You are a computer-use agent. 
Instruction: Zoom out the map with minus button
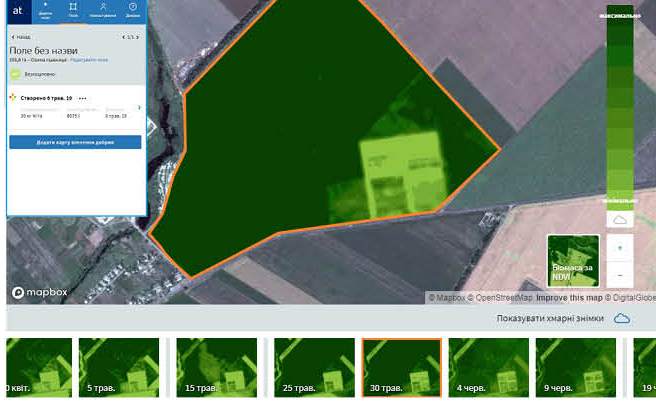[619, 273]
